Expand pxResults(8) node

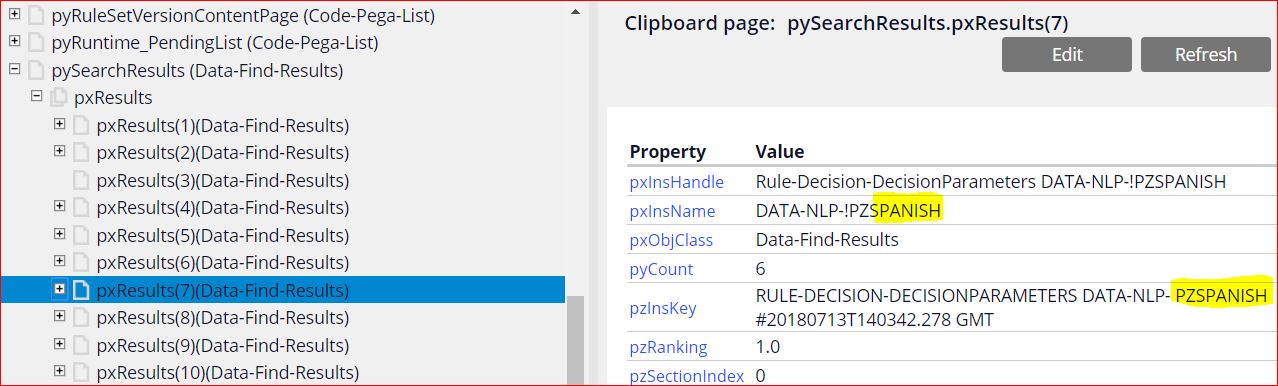tap(59, 317)
